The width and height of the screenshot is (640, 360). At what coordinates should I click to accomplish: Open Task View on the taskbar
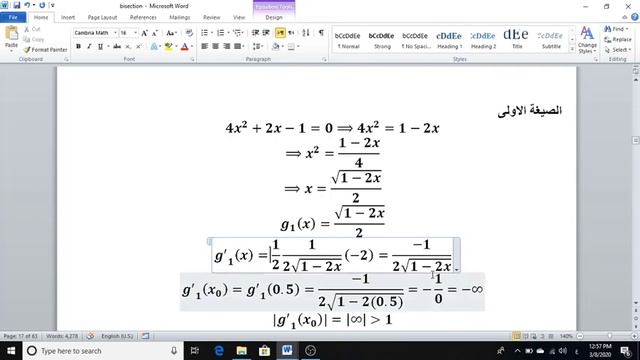(x=195, y=351)
